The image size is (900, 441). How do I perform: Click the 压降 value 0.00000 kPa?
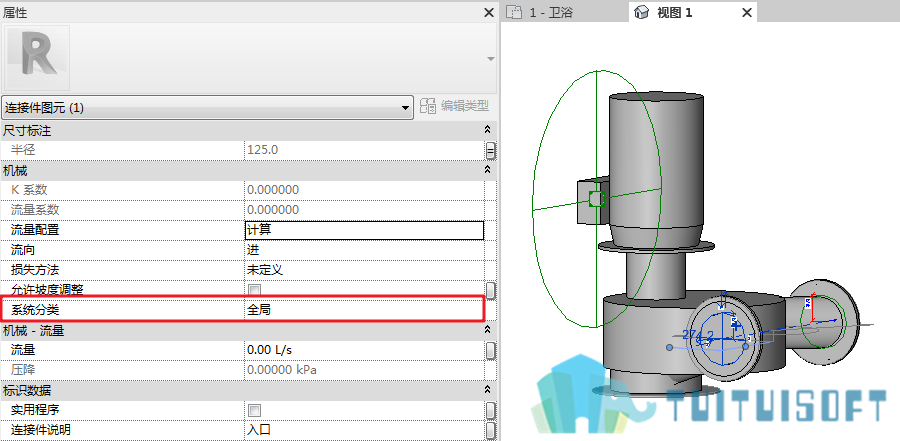pyautogui.click(x=364, y=370)
